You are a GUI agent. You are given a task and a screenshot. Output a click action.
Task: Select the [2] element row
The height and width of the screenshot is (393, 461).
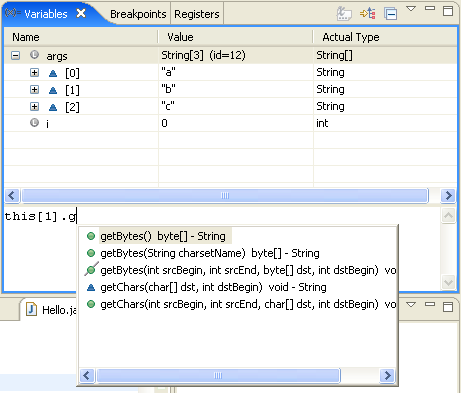point(230,106)
